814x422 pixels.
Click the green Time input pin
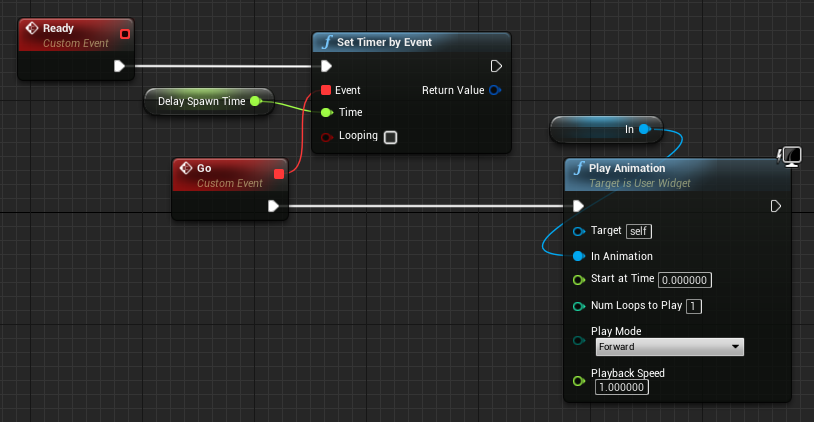coord(327,112)
